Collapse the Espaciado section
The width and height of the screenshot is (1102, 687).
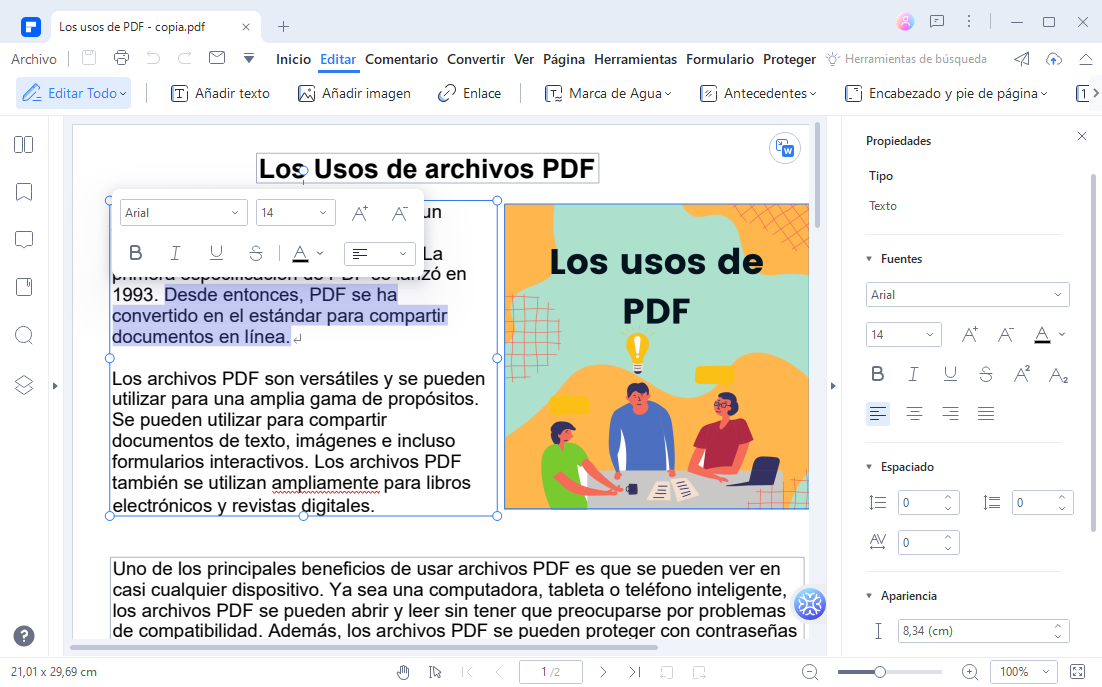(x=869, y=467)
